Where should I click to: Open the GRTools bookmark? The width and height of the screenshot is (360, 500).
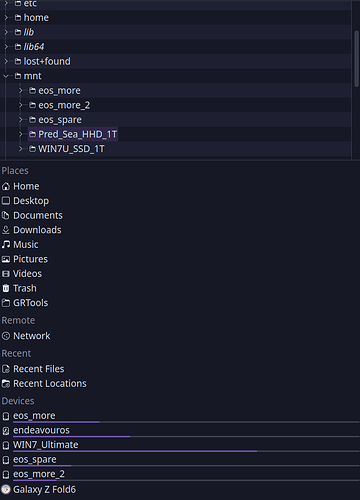[x=25, y=303]
